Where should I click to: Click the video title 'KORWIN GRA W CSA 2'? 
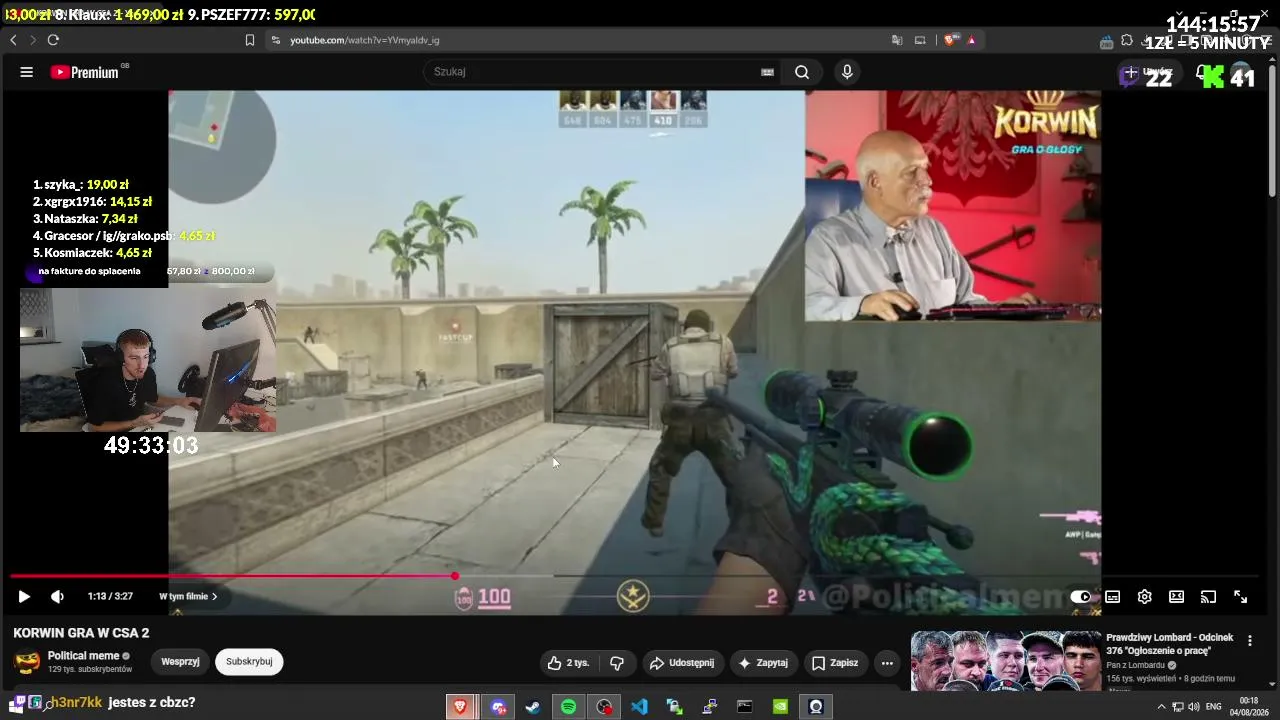pyautogui.click(x=81, y=633)
